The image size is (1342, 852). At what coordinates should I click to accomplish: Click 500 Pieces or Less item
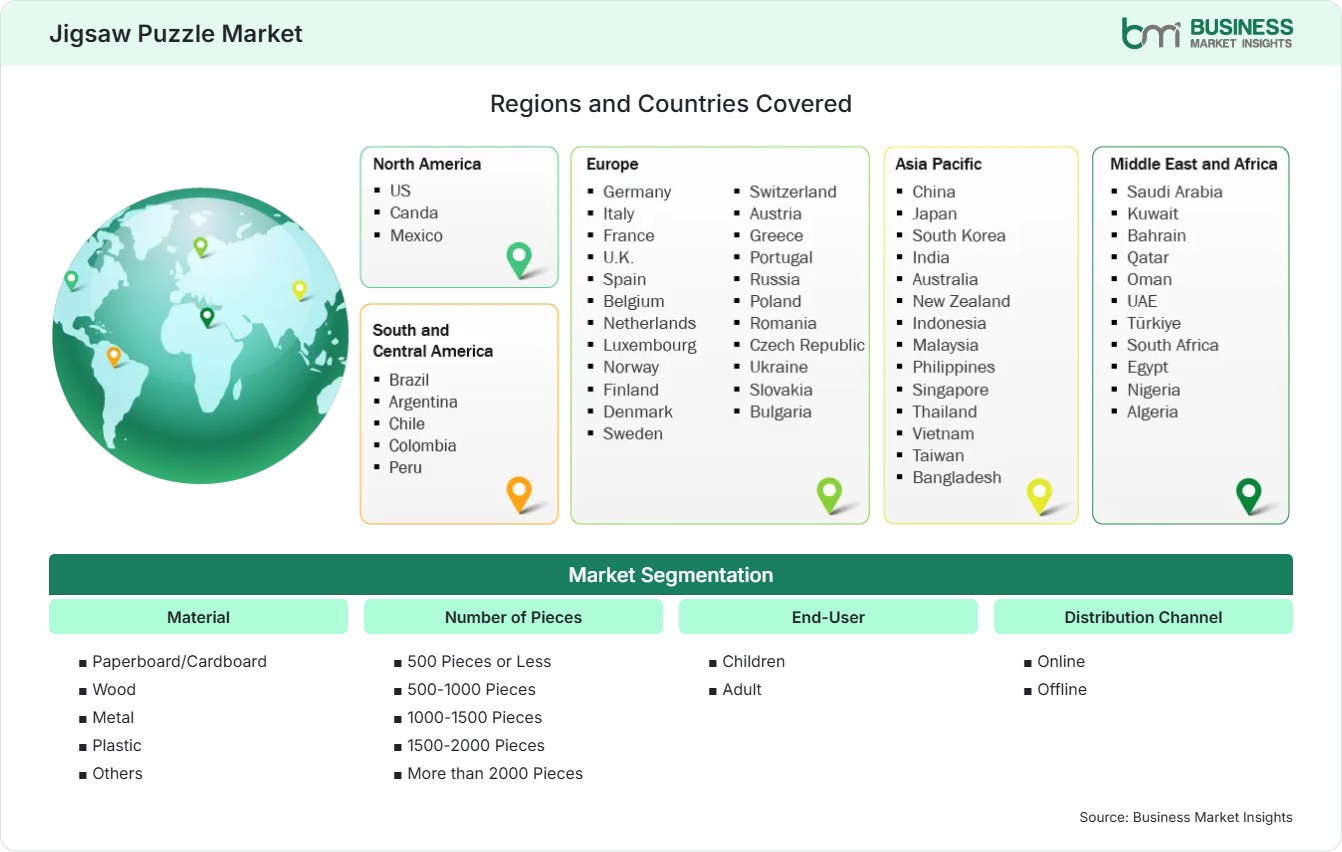click(479, 661)
